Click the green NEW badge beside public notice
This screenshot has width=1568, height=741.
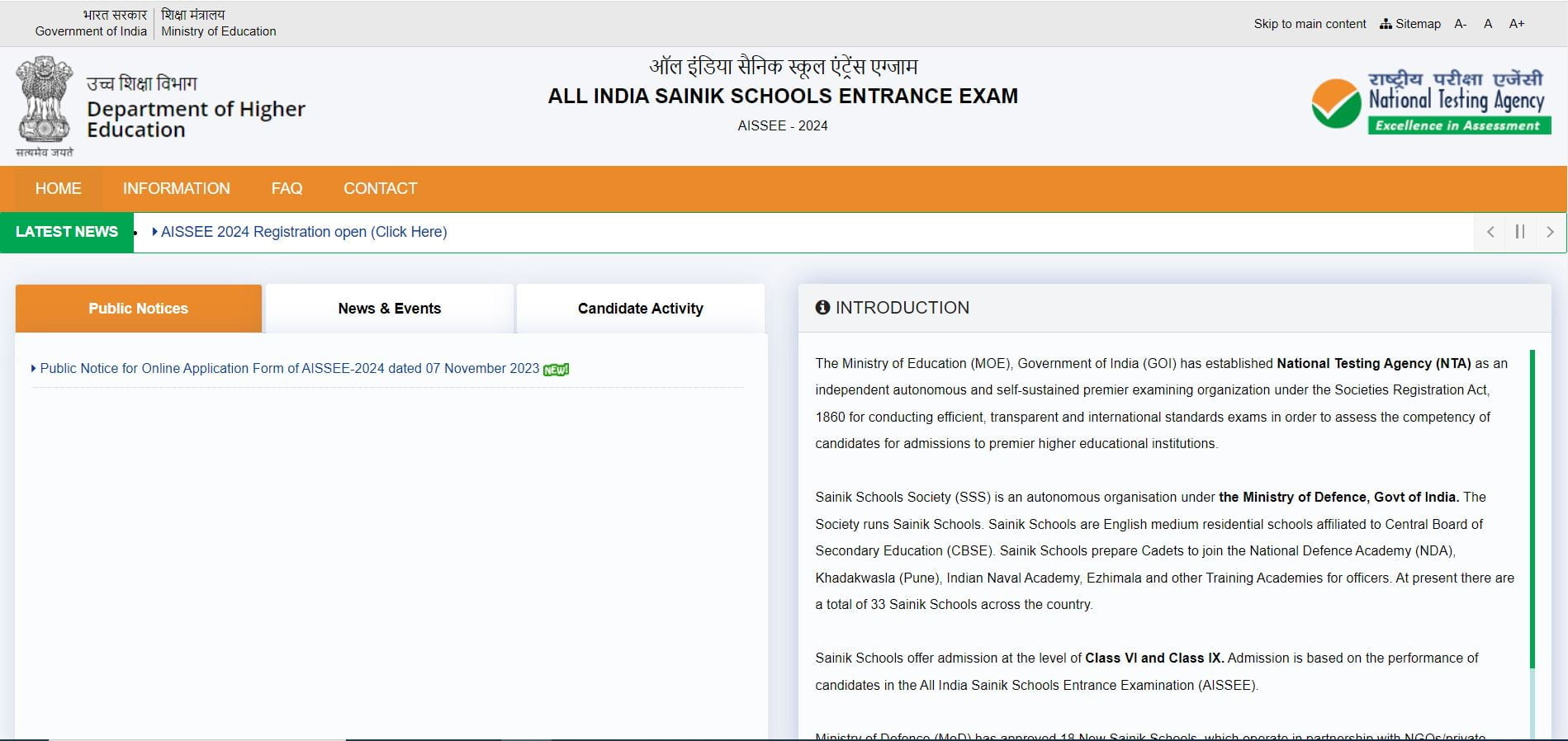click(557, 370)
